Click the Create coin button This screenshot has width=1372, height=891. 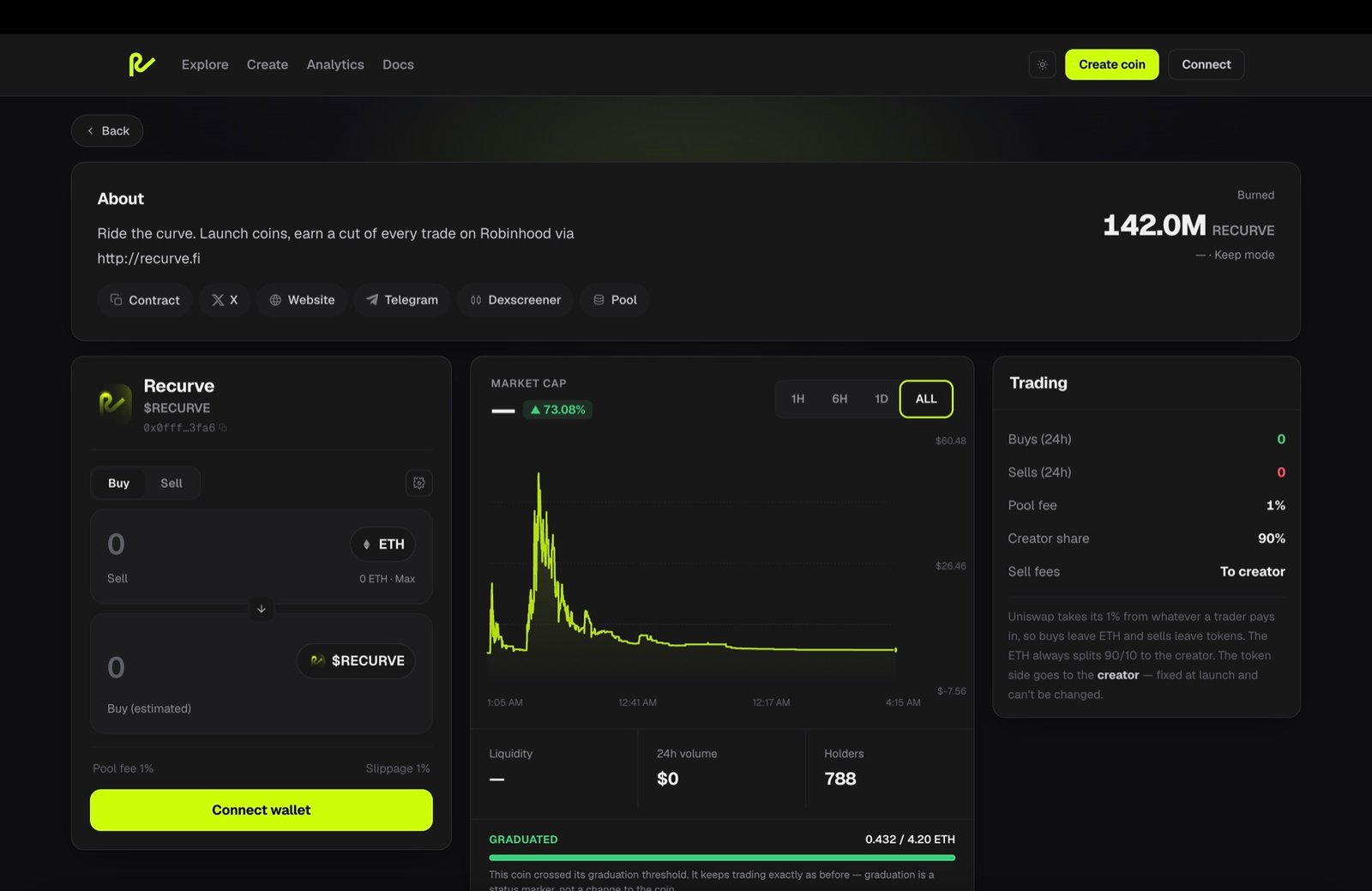pyautogui.click(x=1111, y=64)
